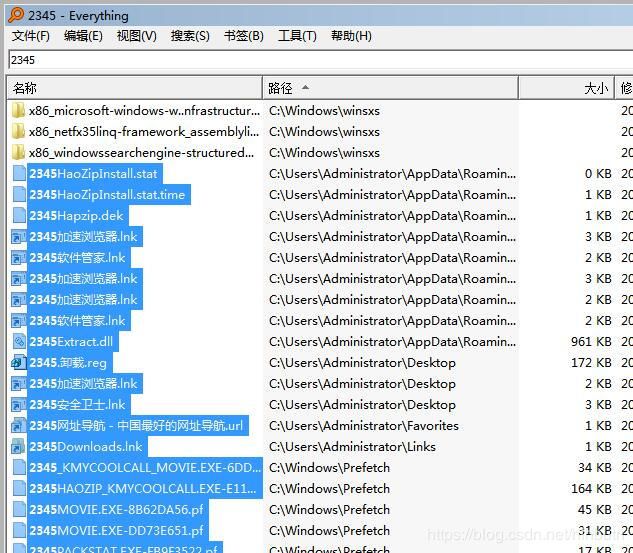Click the 164 KB size cell
The width and height of the screenshot is (633, 553).
click(591, 488)
